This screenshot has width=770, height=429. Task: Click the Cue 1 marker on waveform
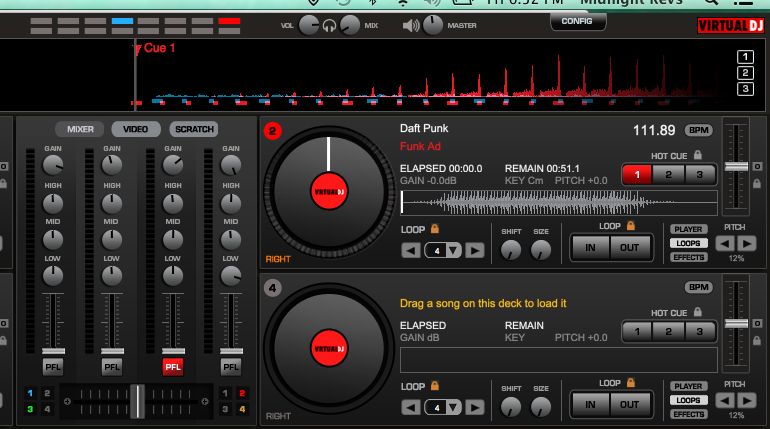[158, 48]
